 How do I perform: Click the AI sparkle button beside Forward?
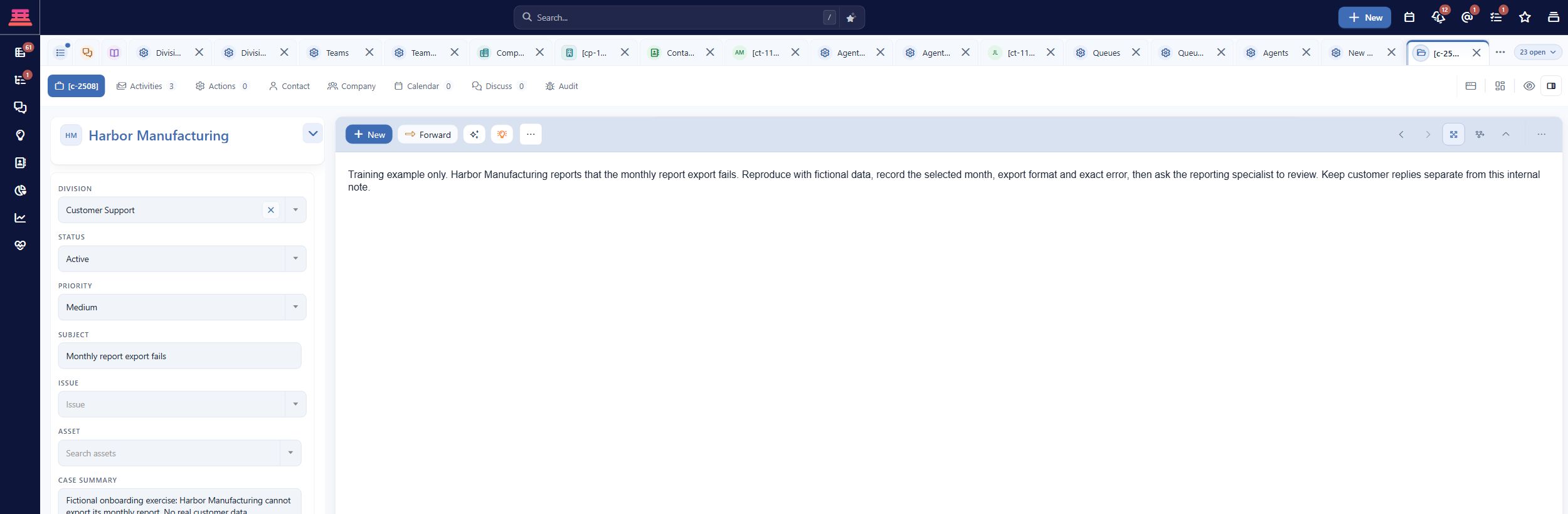474,134
